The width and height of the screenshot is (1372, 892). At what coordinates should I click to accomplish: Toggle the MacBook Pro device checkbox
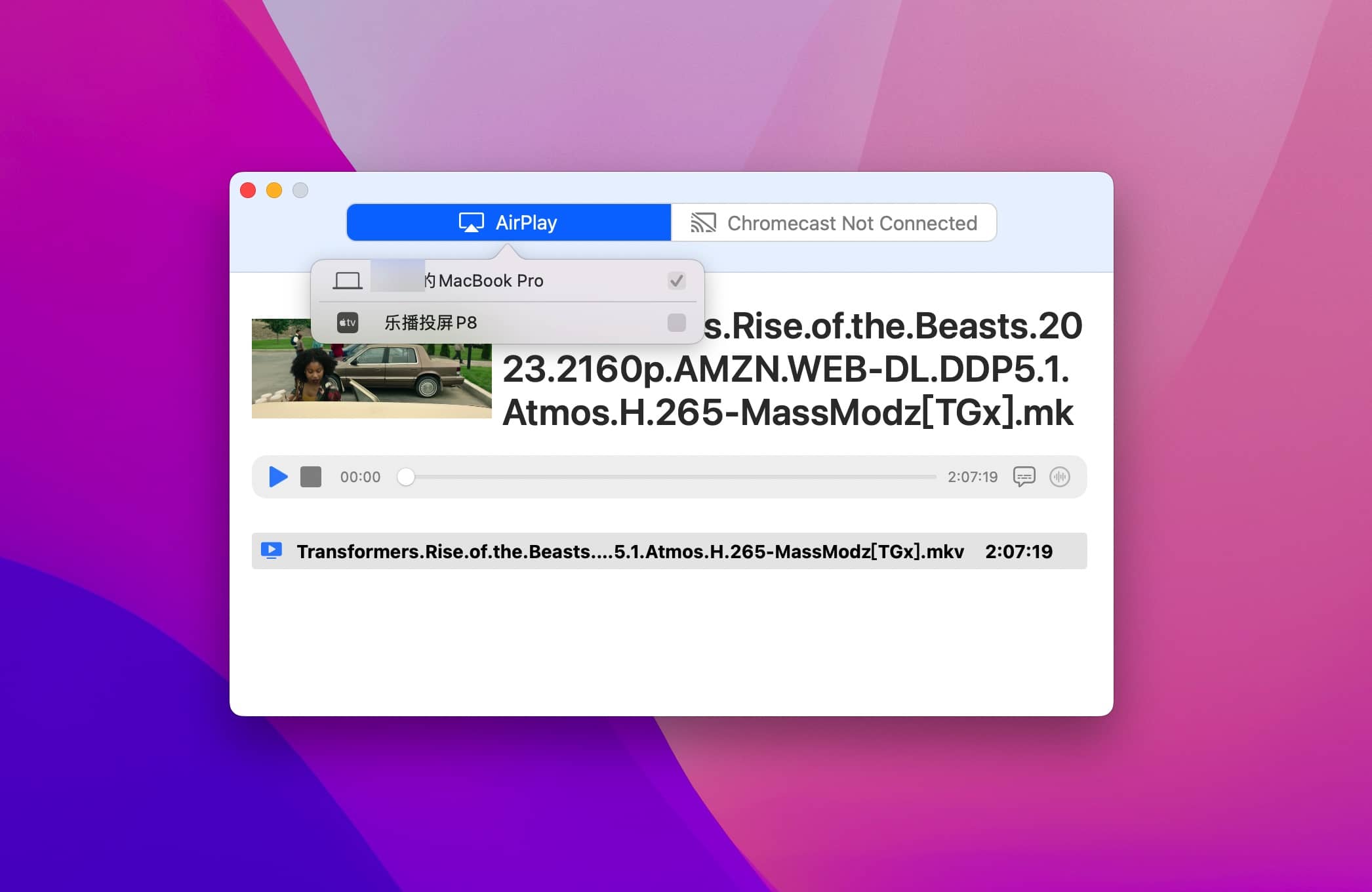[676, 281]
